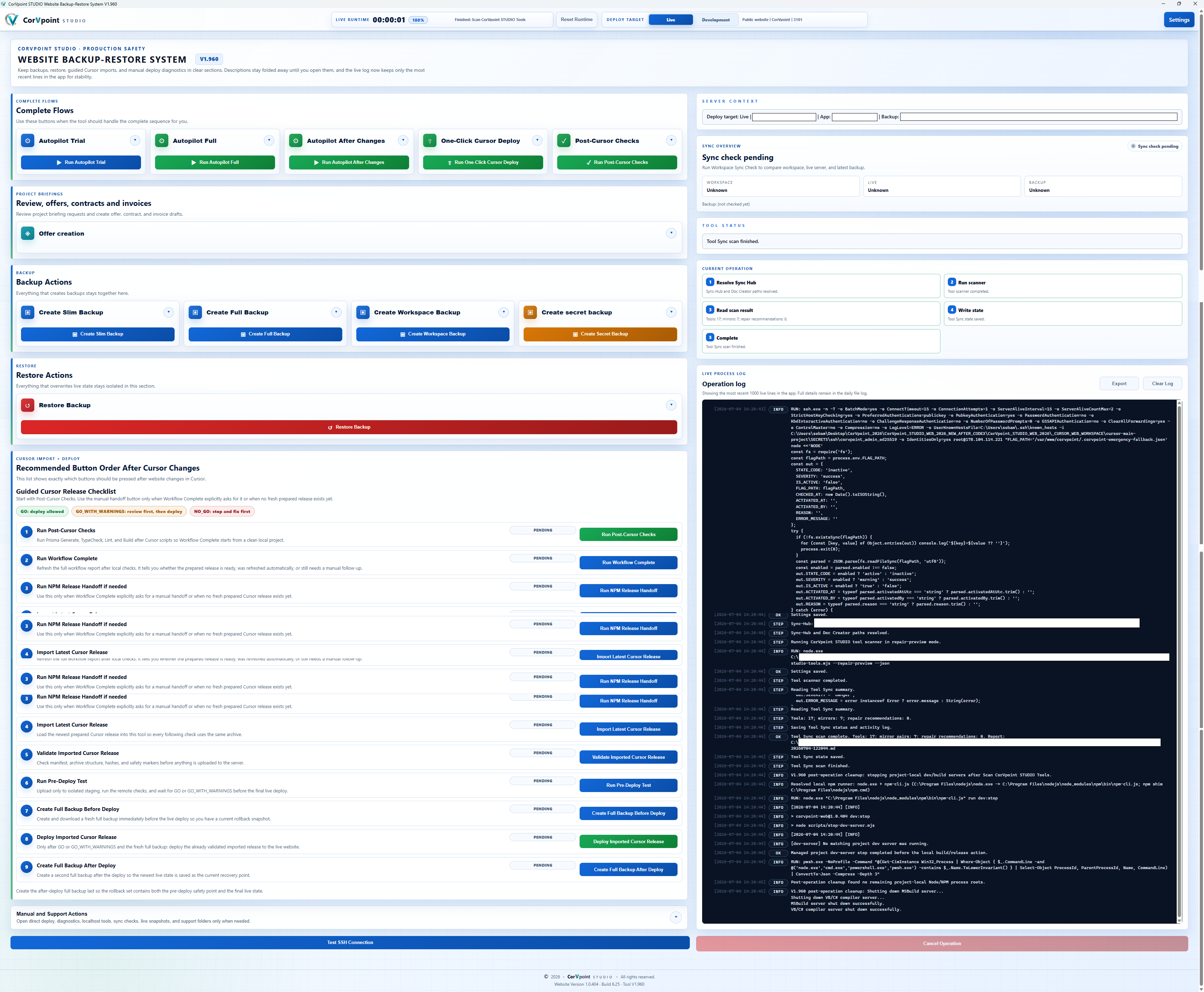Click the Autopilot After Changes gear icon

[x=295, y=140]
